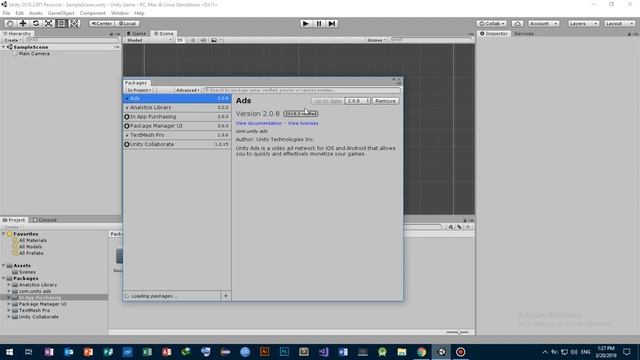Select Analytics Library in package list

pyautogui.click(x=177, y=107)
